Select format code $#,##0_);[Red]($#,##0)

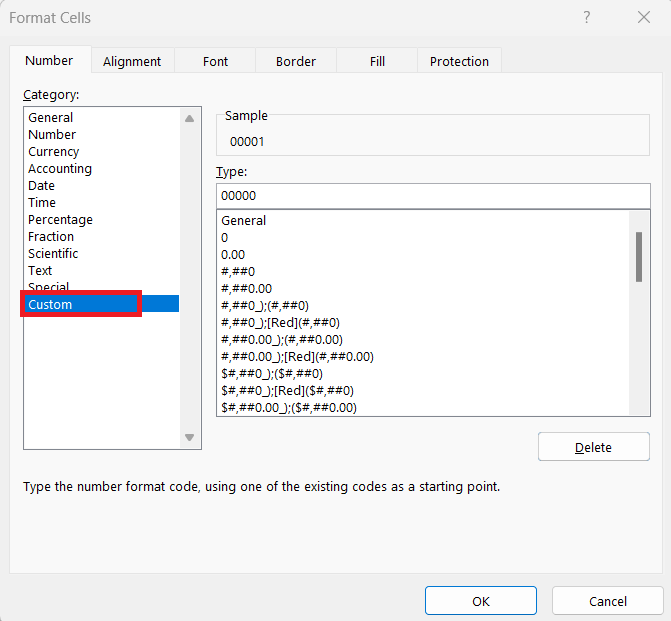[x=423, y=390]
